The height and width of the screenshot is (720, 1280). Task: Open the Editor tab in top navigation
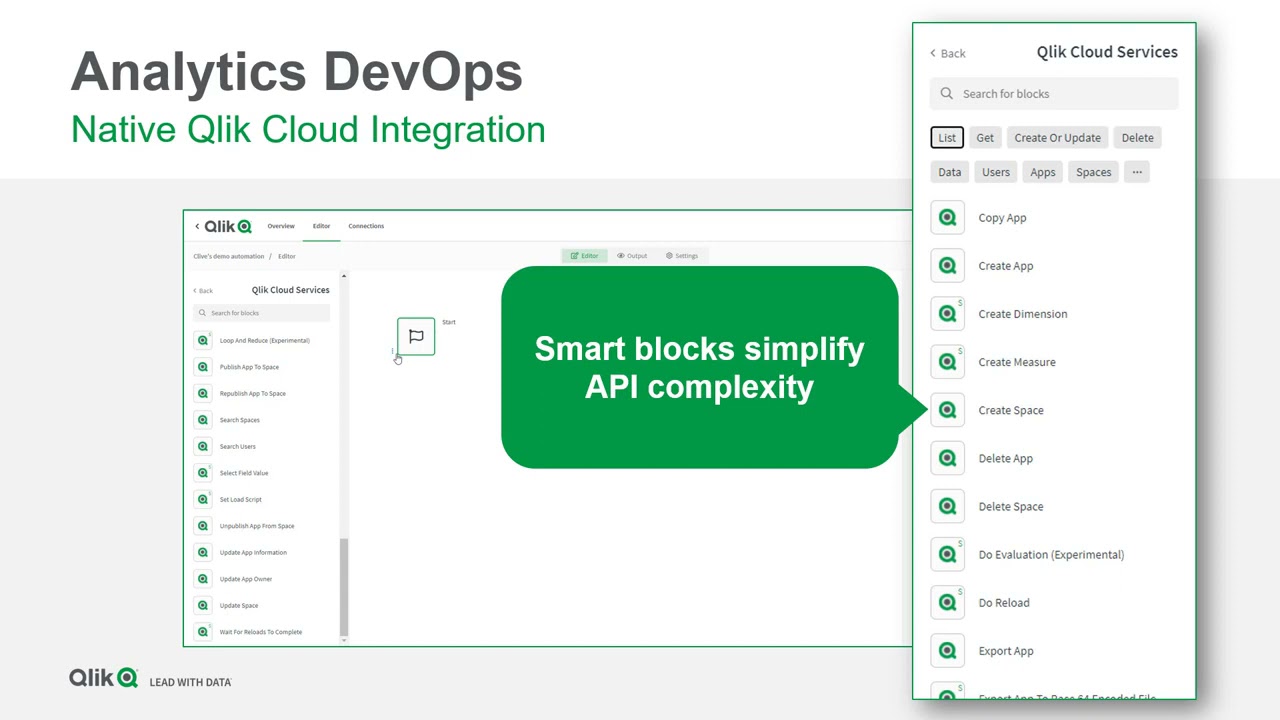[321, 226]
